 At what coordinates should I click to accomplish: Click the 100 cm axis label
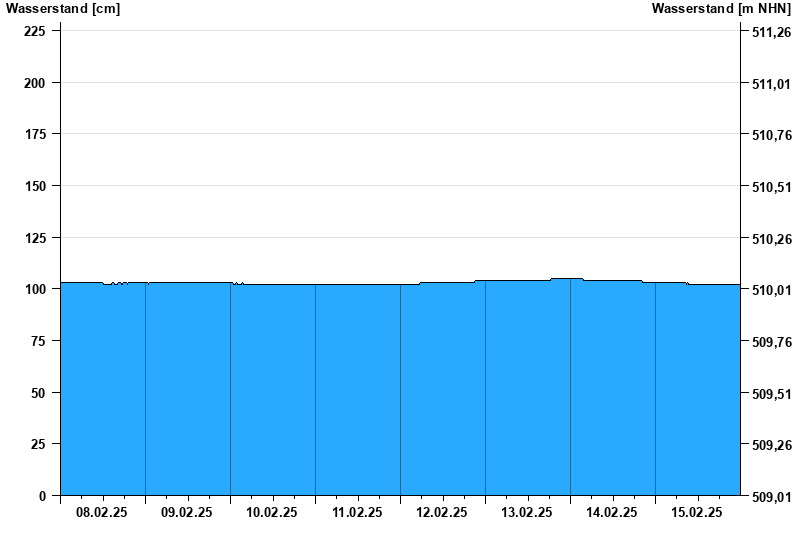(35, 289)
